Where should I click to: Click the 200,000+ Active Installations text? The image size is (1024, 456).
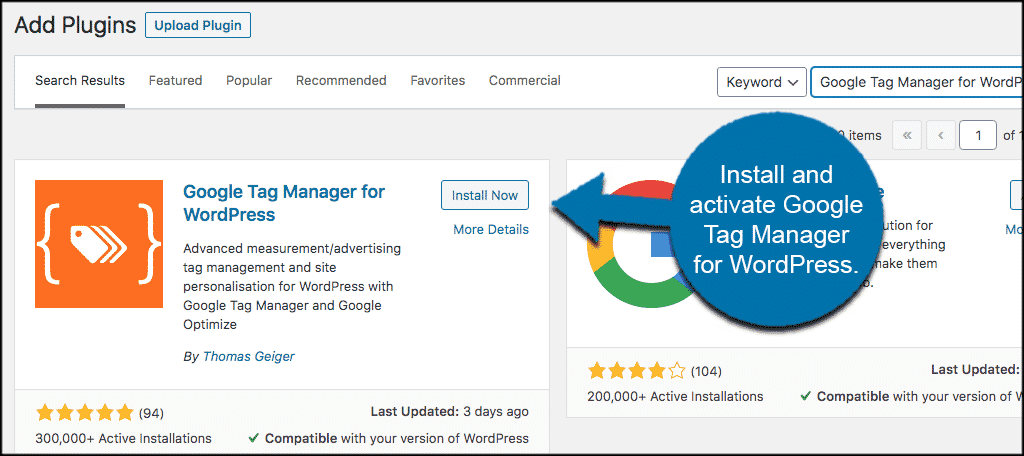click(x=675, y=397)
